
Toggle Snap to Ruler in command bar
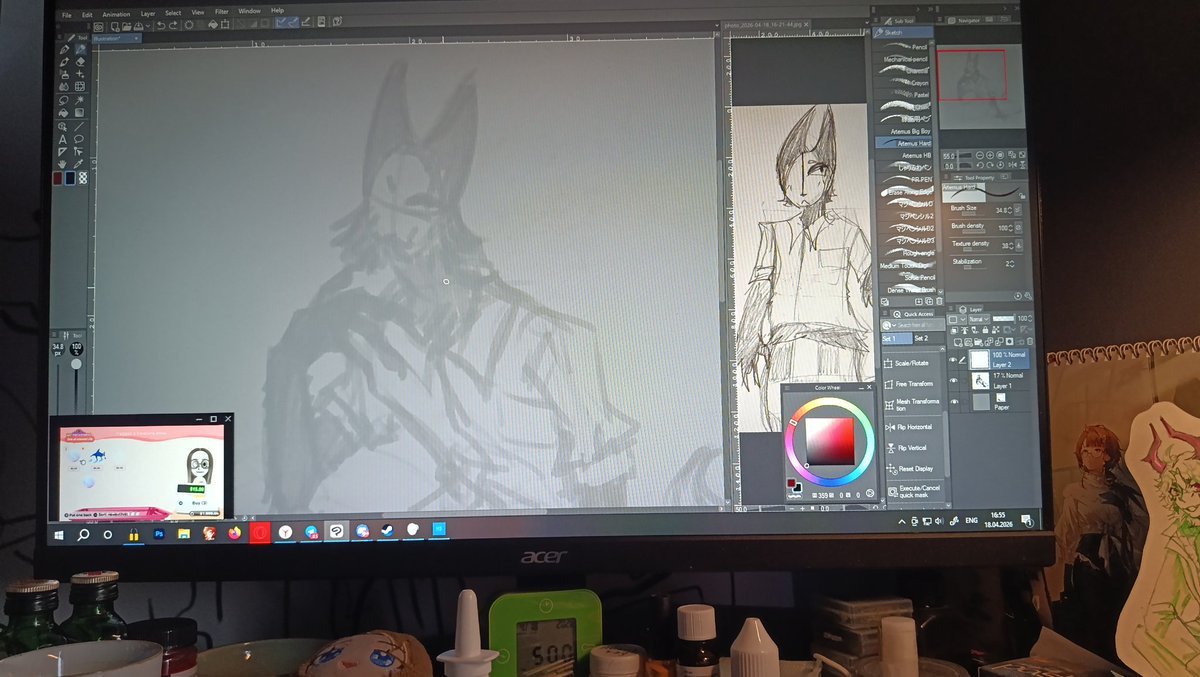tap(281, 22)
